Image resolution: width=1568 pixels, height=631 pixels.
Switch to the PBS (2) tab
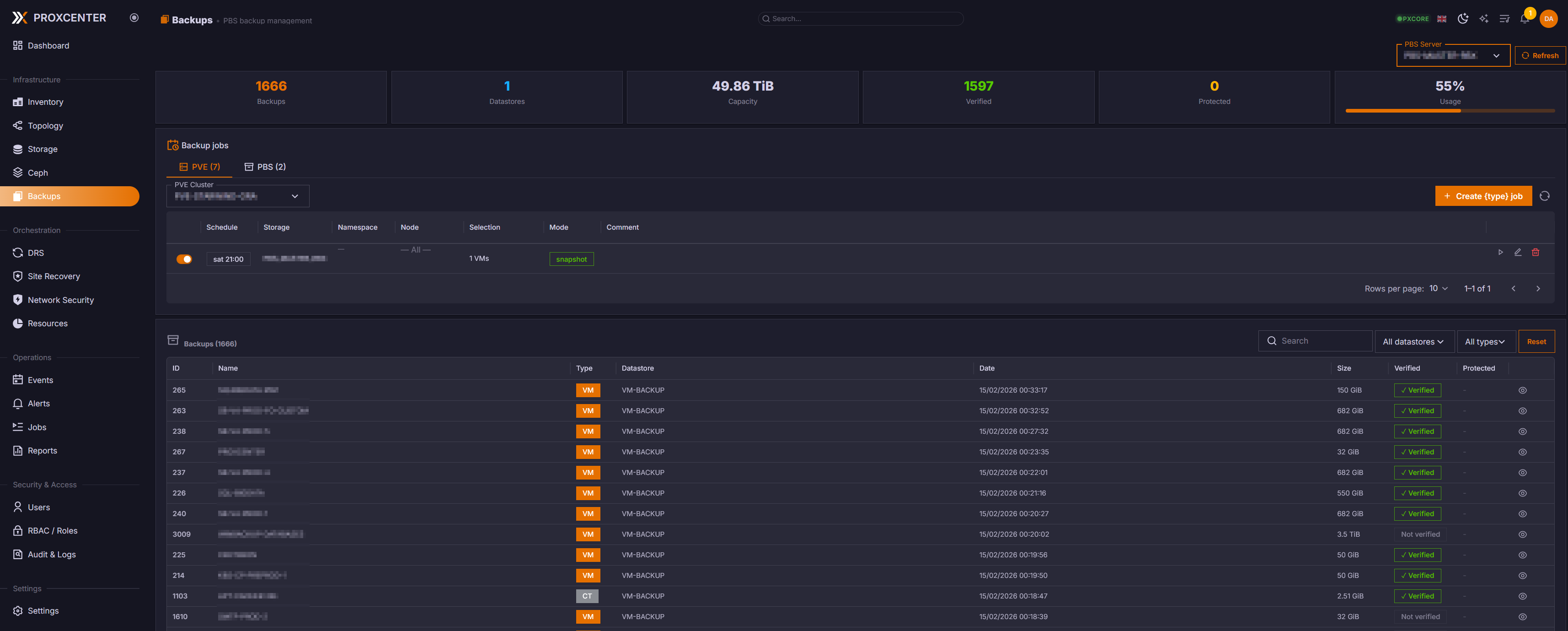pos(265,166)
